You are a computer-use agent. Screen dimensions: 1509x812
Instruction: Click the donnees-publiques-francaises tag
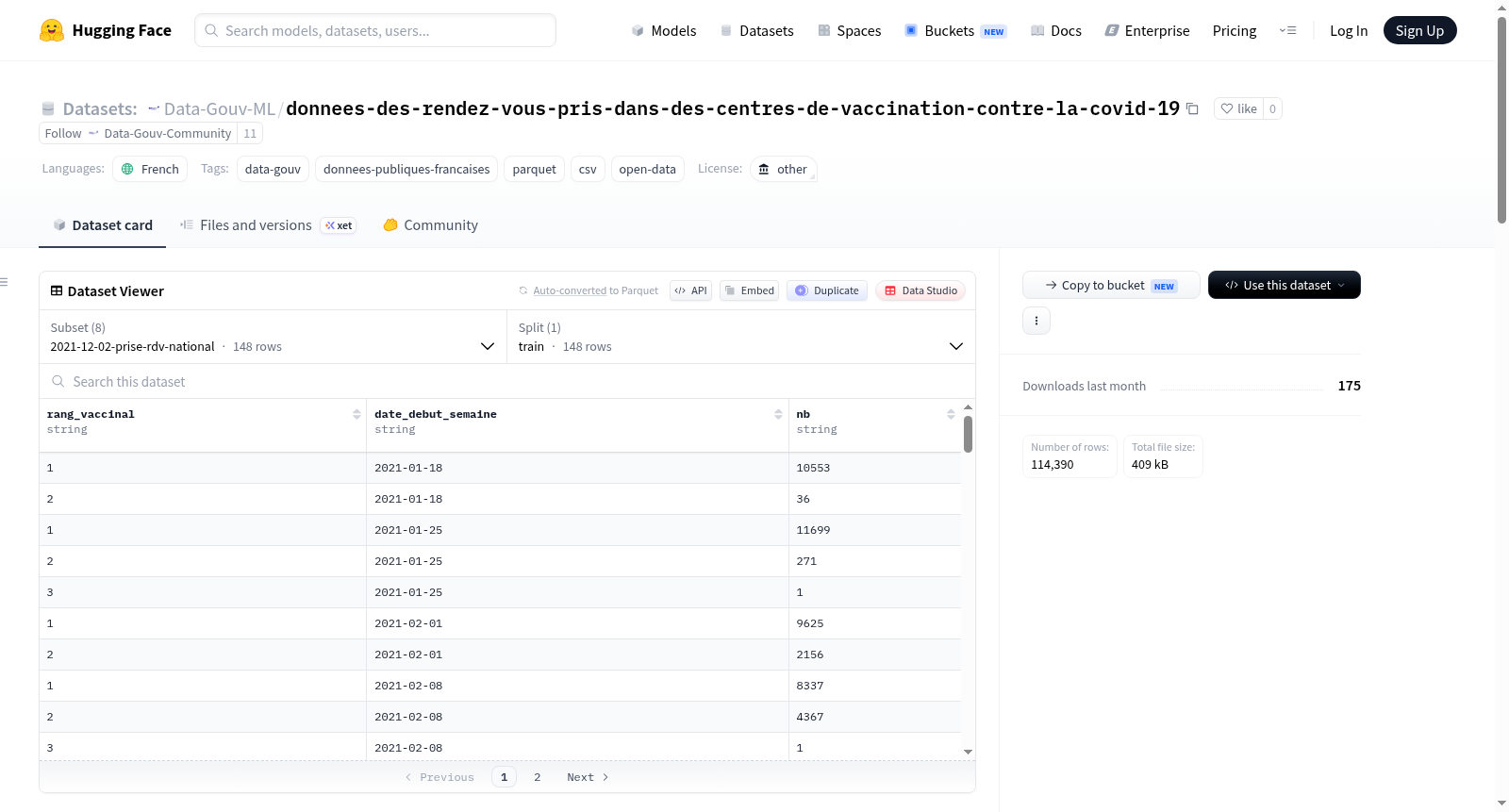click(x=406, y=169)
